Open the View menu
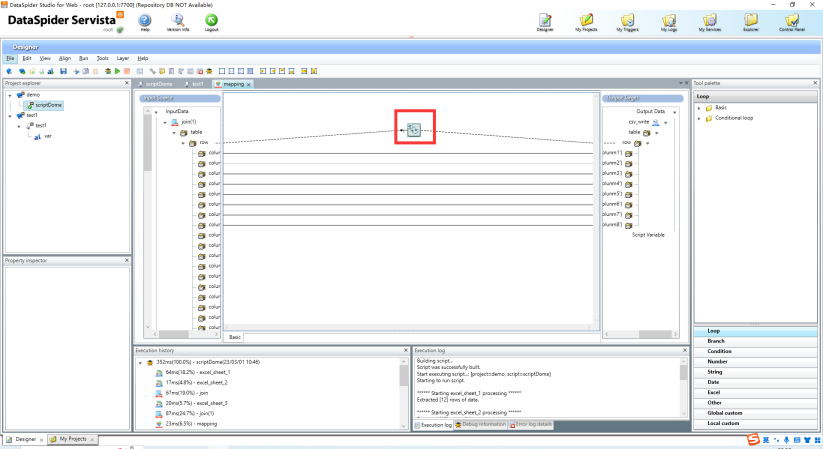 coord(45,58)
